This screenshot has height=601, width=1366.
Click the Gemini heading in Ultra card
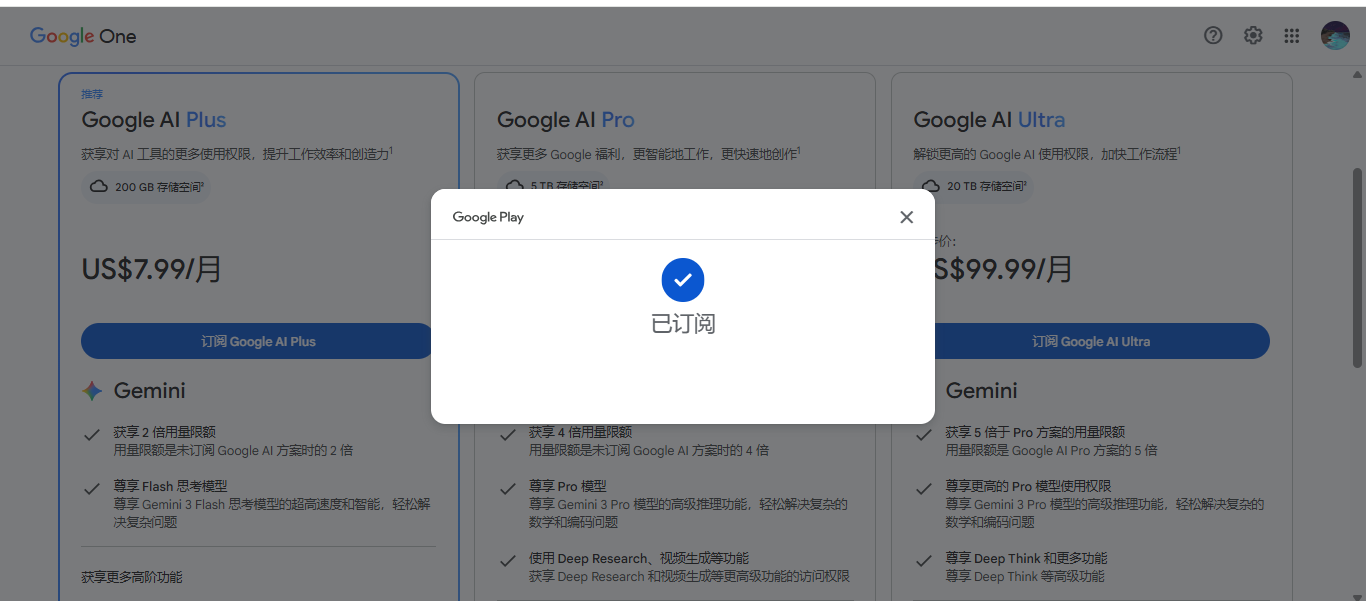pyautogui.click(x=981, y=391)
